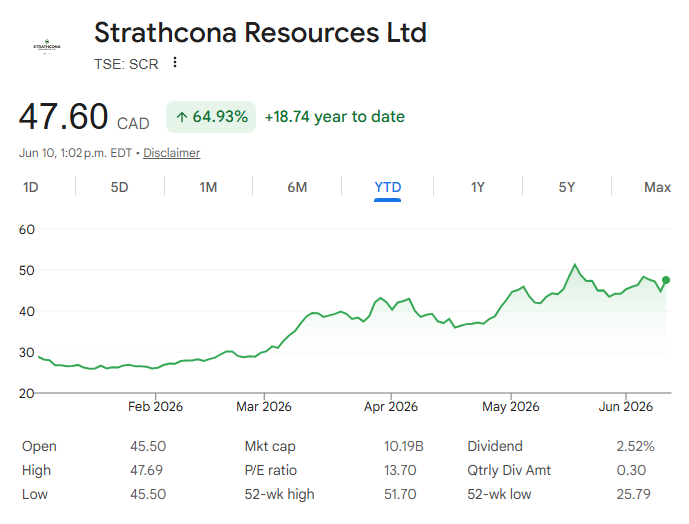Click the Feb 2026 axis label
This screenshot has height=524, width=689.
click(x=156, y=407)
